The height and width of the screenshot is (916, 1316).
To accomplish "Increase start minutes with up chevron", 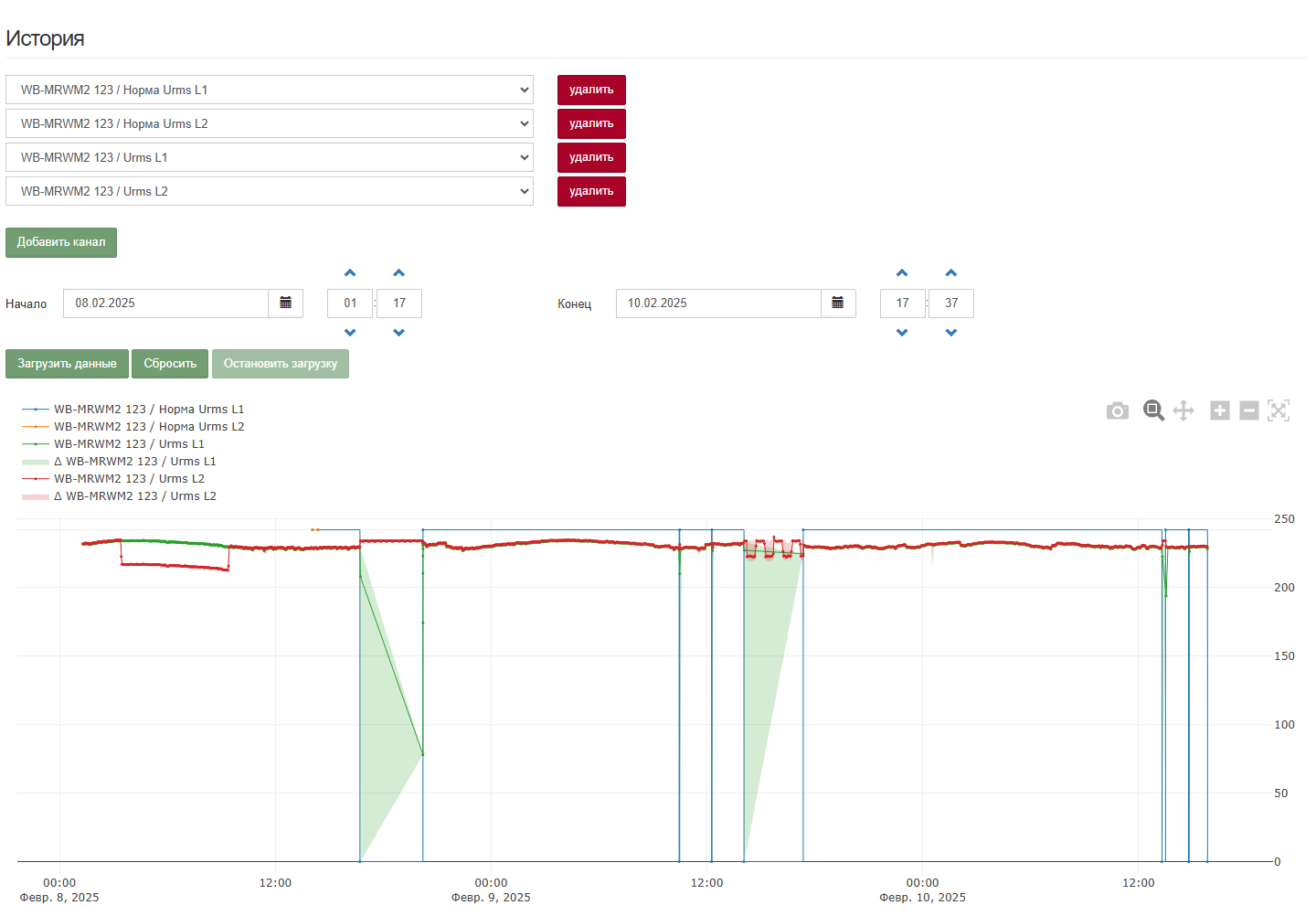I will click(x=398, y=273).
